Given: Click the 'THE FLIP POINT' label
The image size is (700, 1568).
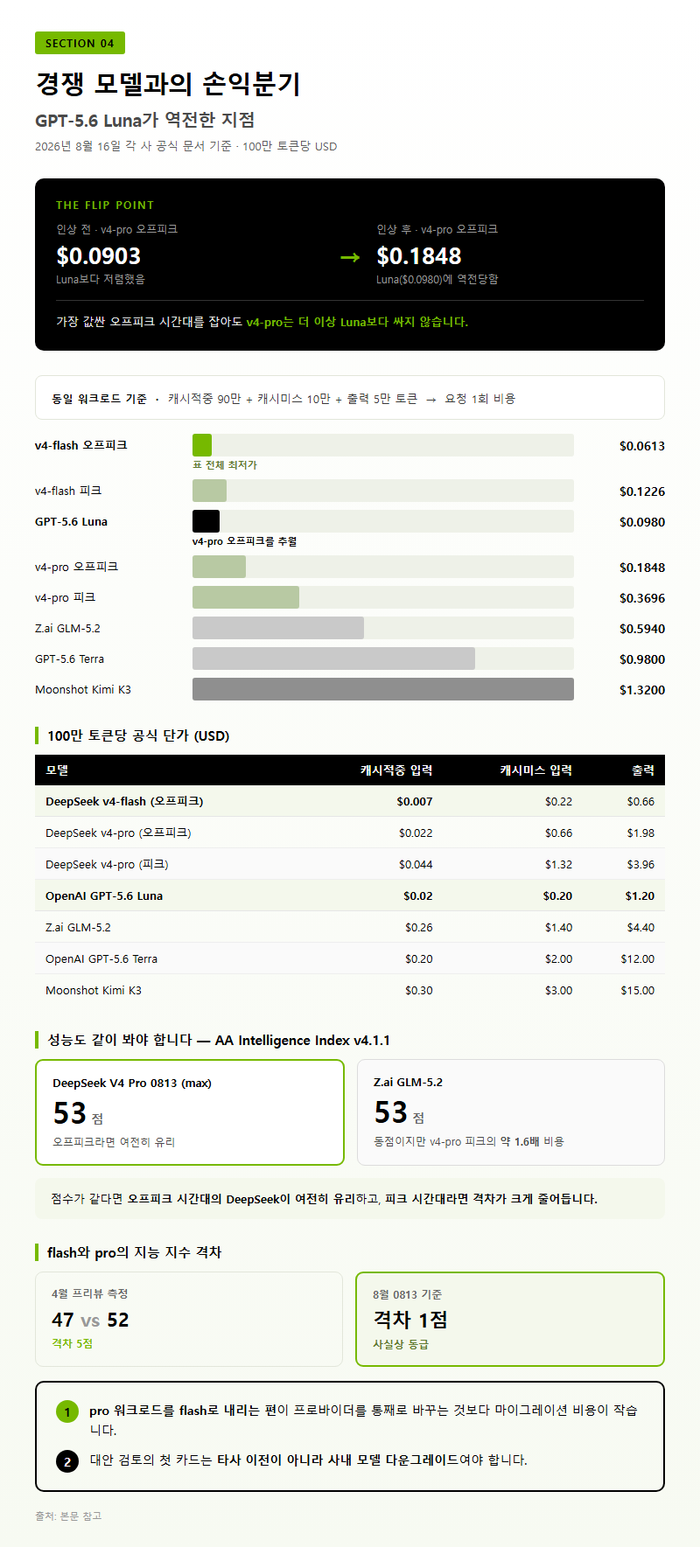Looking at the screenshot, I should pos(105,205).
